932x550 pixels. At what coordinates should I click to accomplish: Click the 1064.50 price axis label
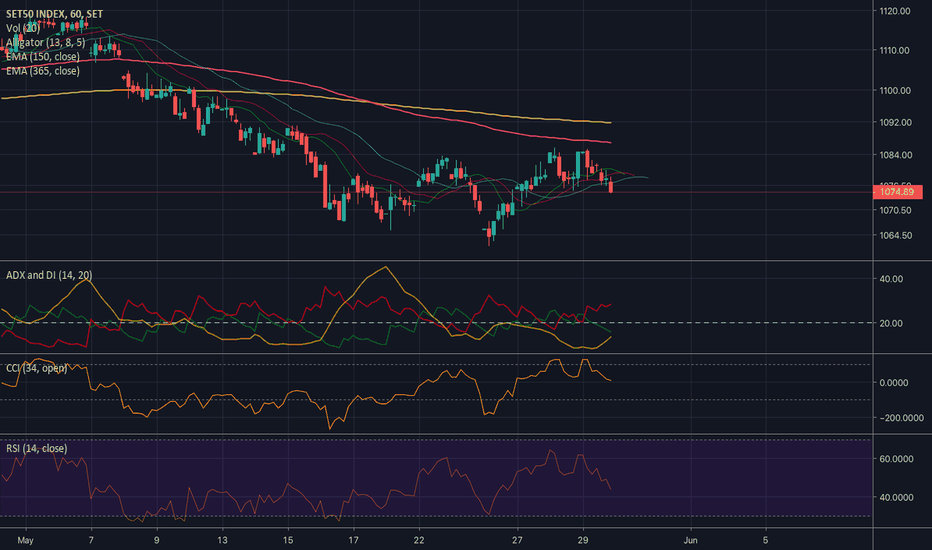[895, 235]
